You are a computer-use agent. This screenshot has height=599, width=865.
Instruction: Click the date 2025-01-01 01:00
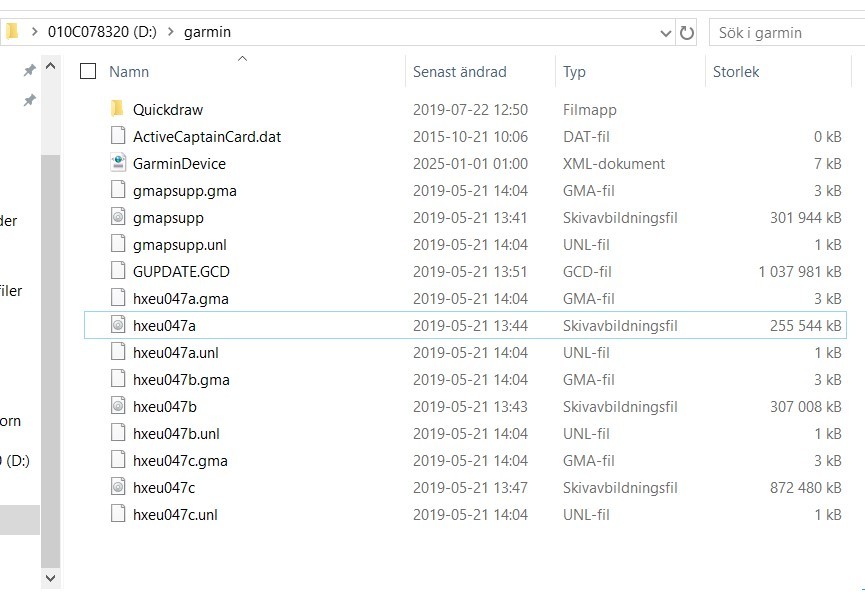[470, 164]
